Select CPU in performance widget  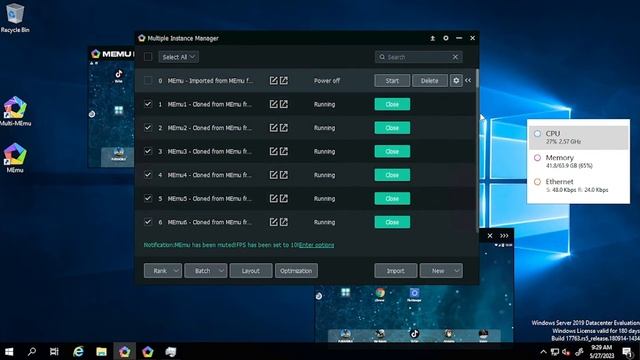[x=578, y=138]
